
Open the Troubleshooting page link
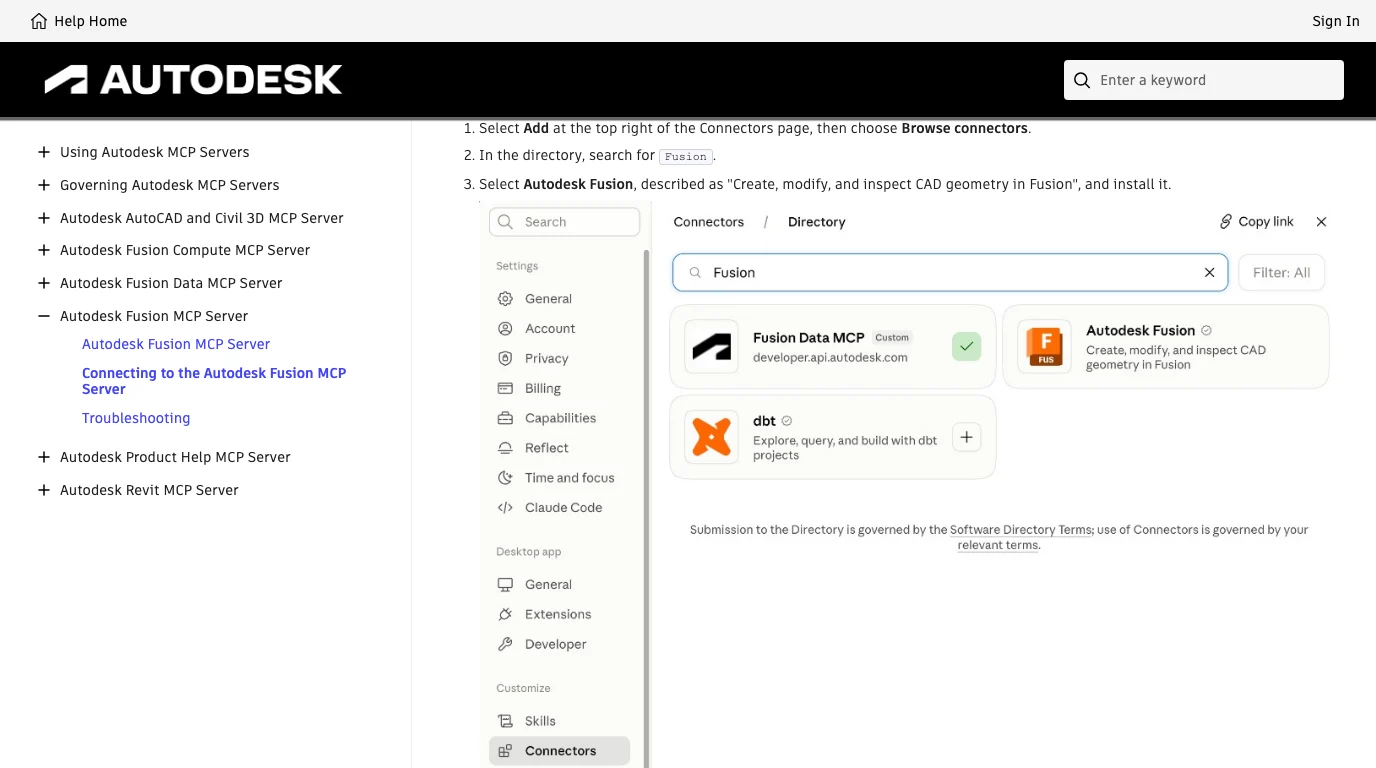pos(136,418)
